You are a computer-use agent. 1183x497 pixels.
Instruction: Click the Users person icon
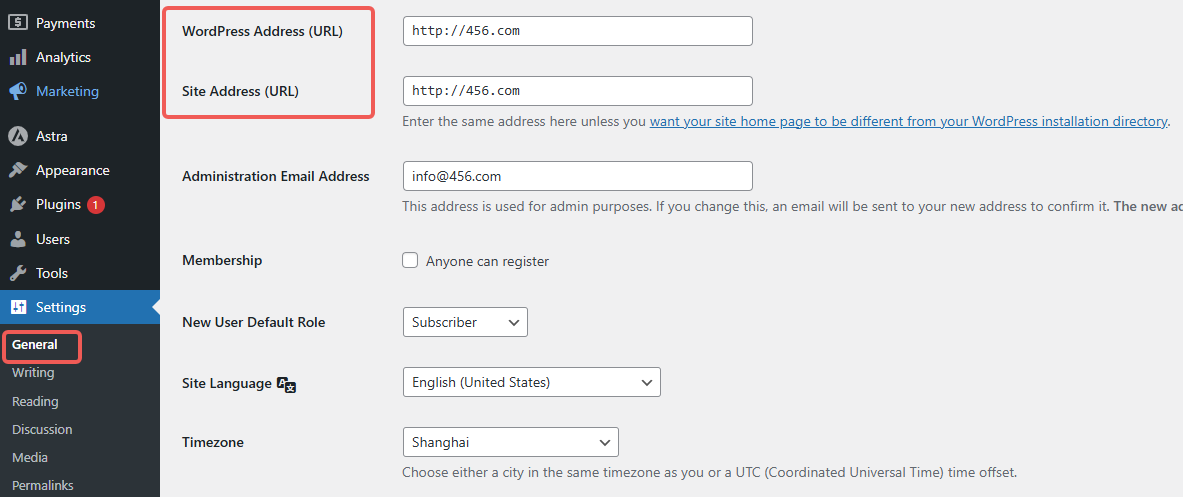tap(18, 239)
